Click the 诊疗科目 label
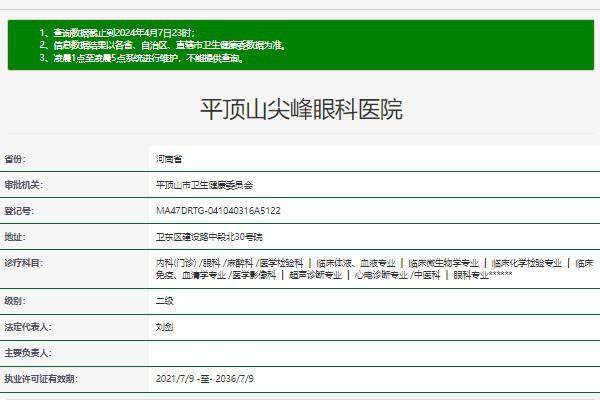Image resolution: width=600 pixels, height=400 pixels. pos(24,263)
